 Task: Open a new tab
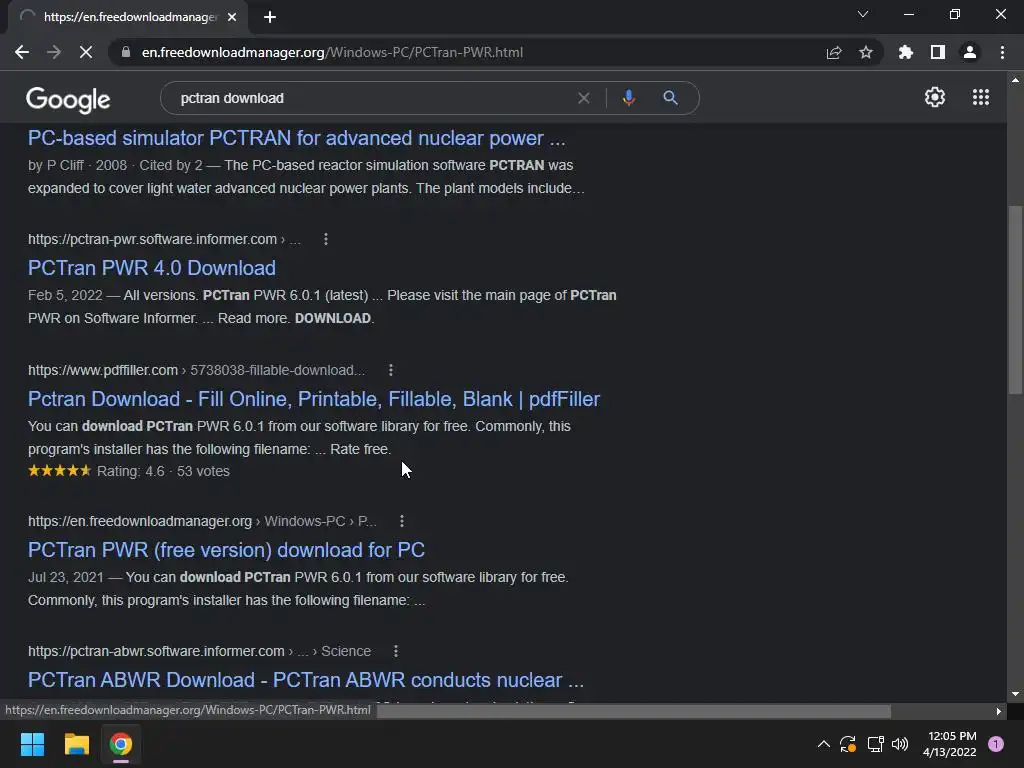(x=270, y=17)
